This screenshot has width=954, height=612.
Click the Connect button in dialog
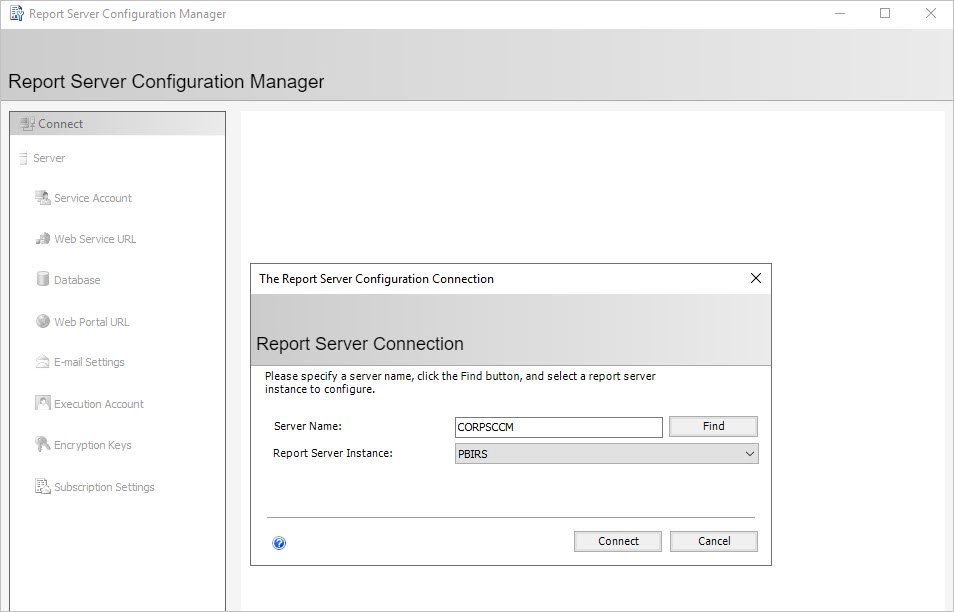pos(618,541)
